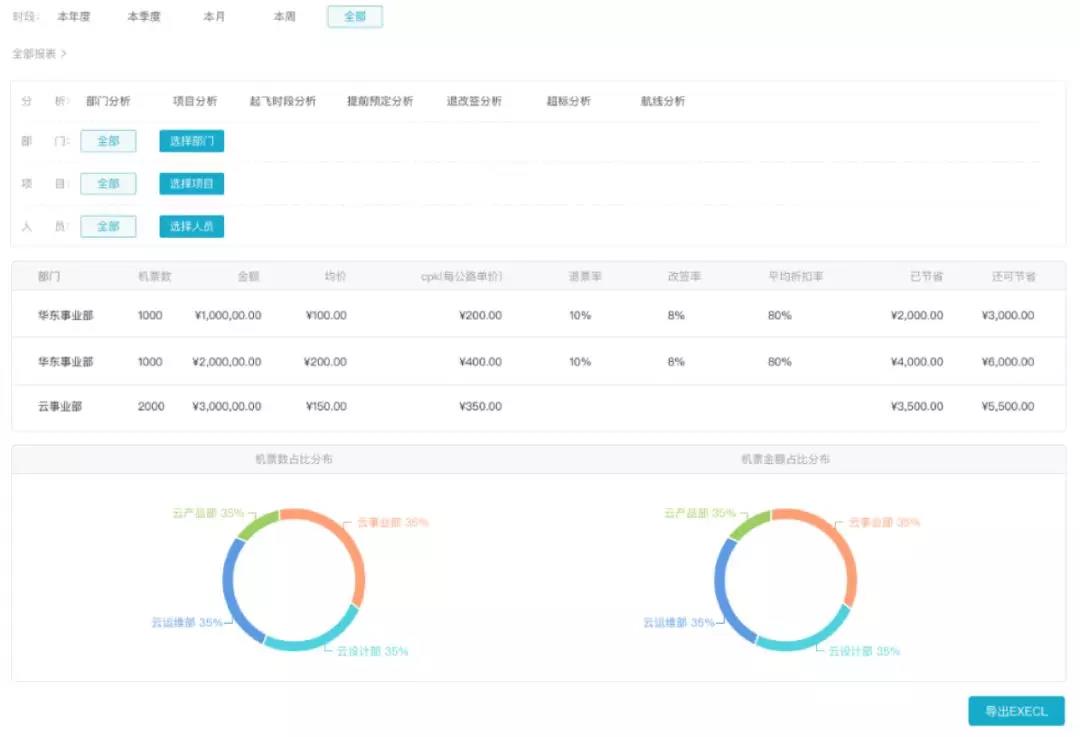The width and height of the screenshot is (1080, 737).
Task: Choose the 本周 time period option
Action: click(284, 17)
